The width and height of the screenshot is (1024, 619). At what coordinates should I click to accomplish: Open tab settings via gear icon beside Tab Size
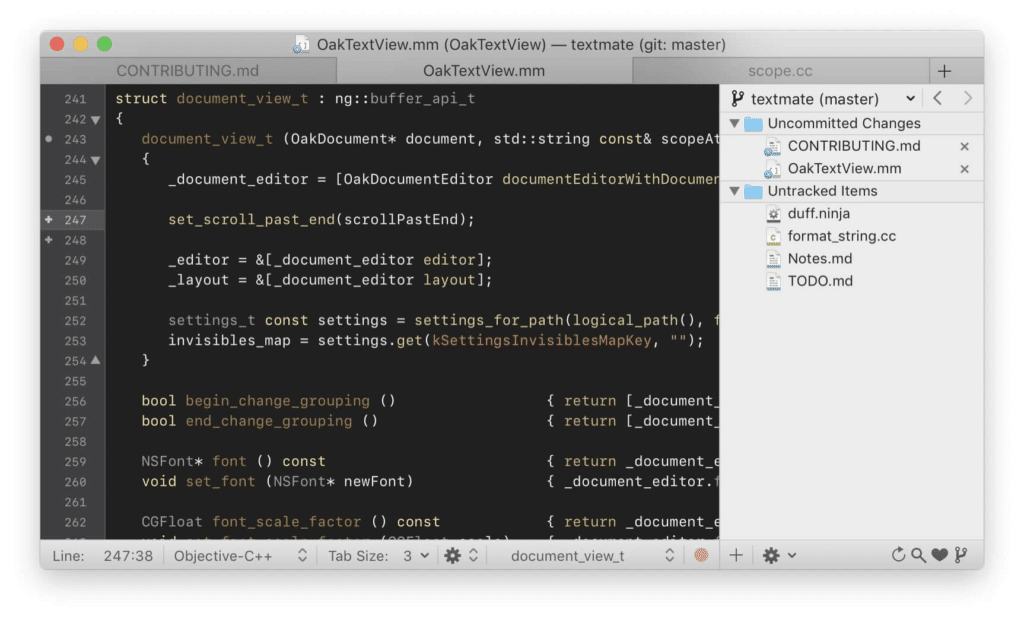tap(453, 555)
